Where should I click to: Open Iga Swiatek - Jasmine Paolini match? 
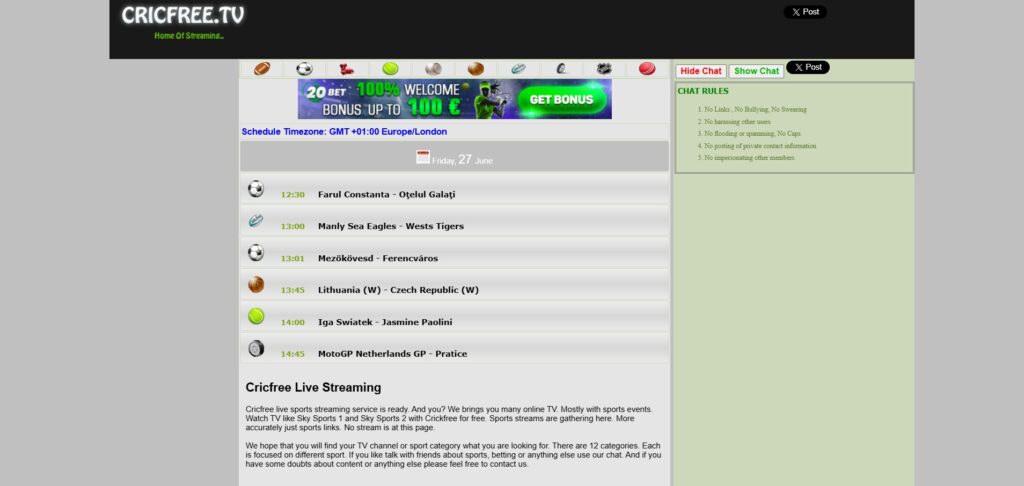click(x=385, y=322)
